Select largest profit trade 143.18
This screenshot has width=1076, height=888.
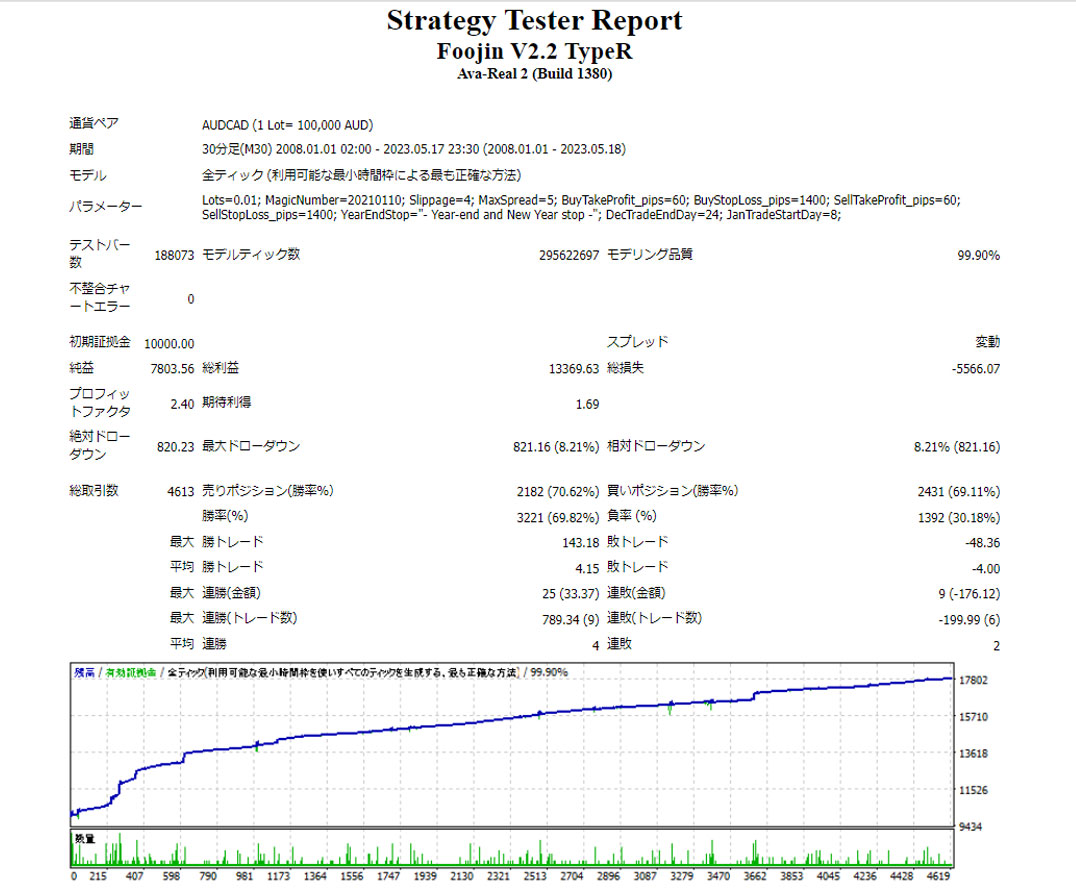pos(581,543)
